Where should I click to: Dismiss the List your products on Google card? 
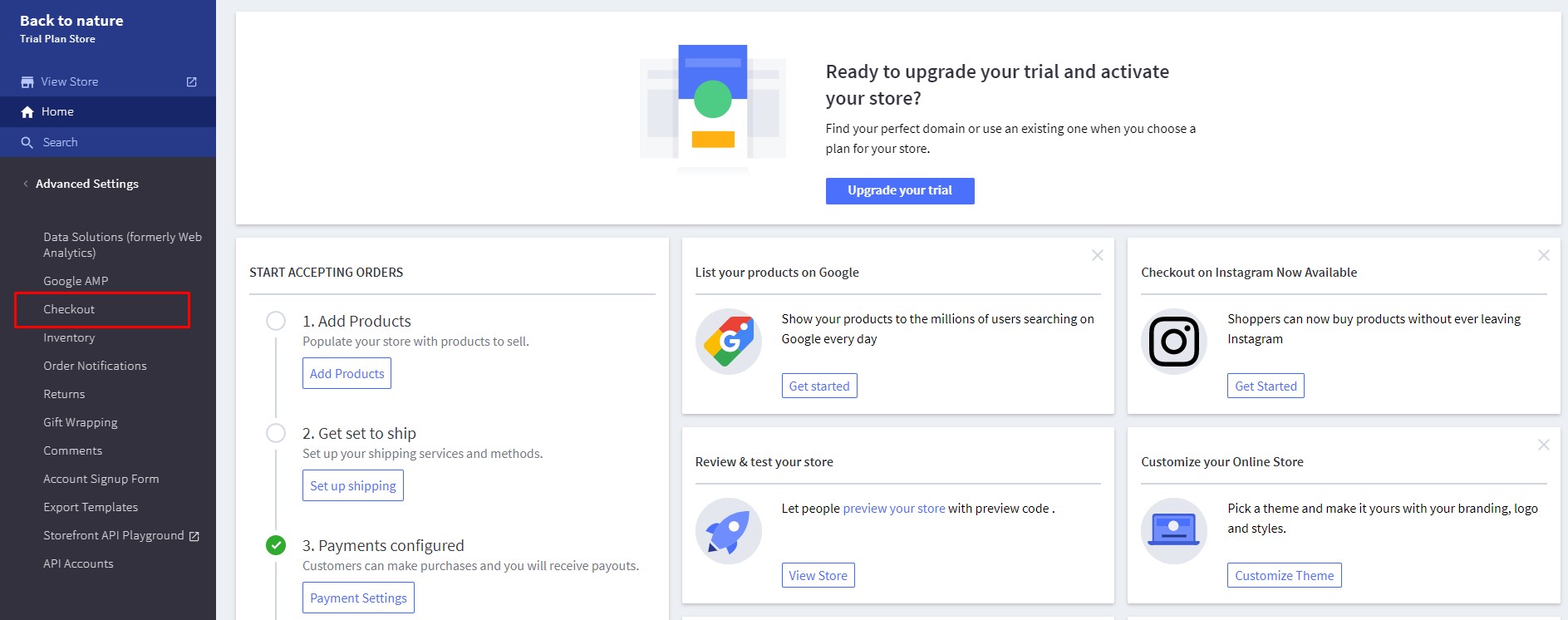coord(1098,255)
